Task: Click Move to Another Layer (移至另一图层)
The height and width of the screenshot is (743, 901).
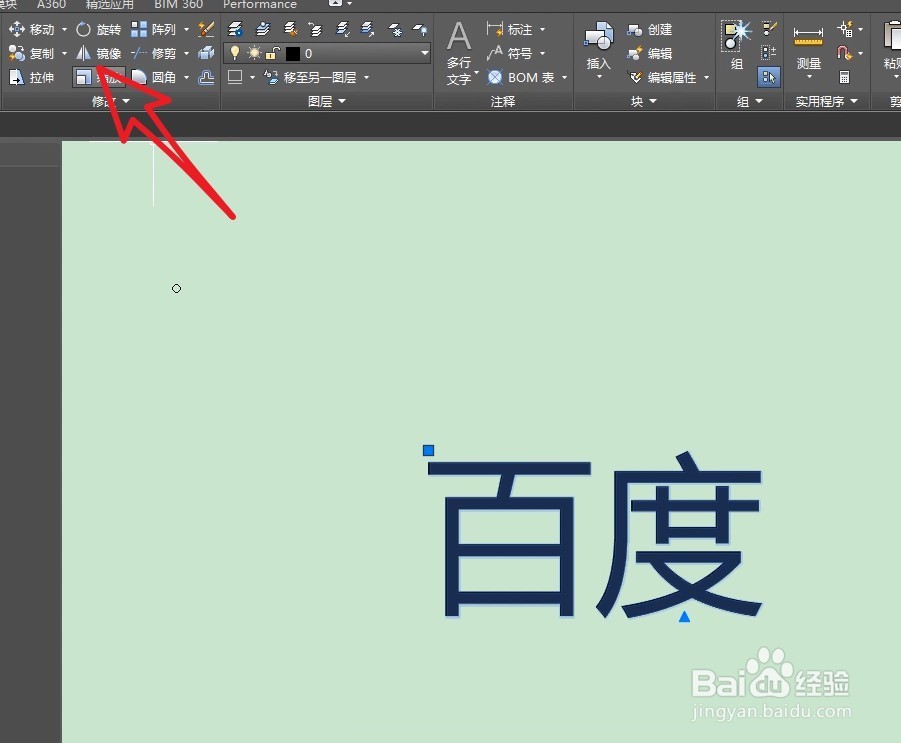Action: tap(310, 77)
